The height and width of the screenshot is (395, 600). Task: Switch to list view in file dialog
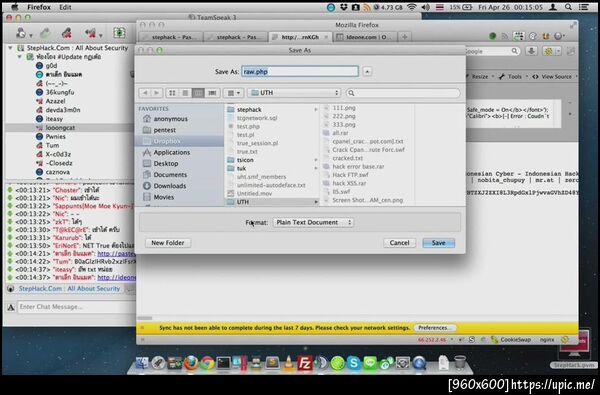click(x=185, y=93)
